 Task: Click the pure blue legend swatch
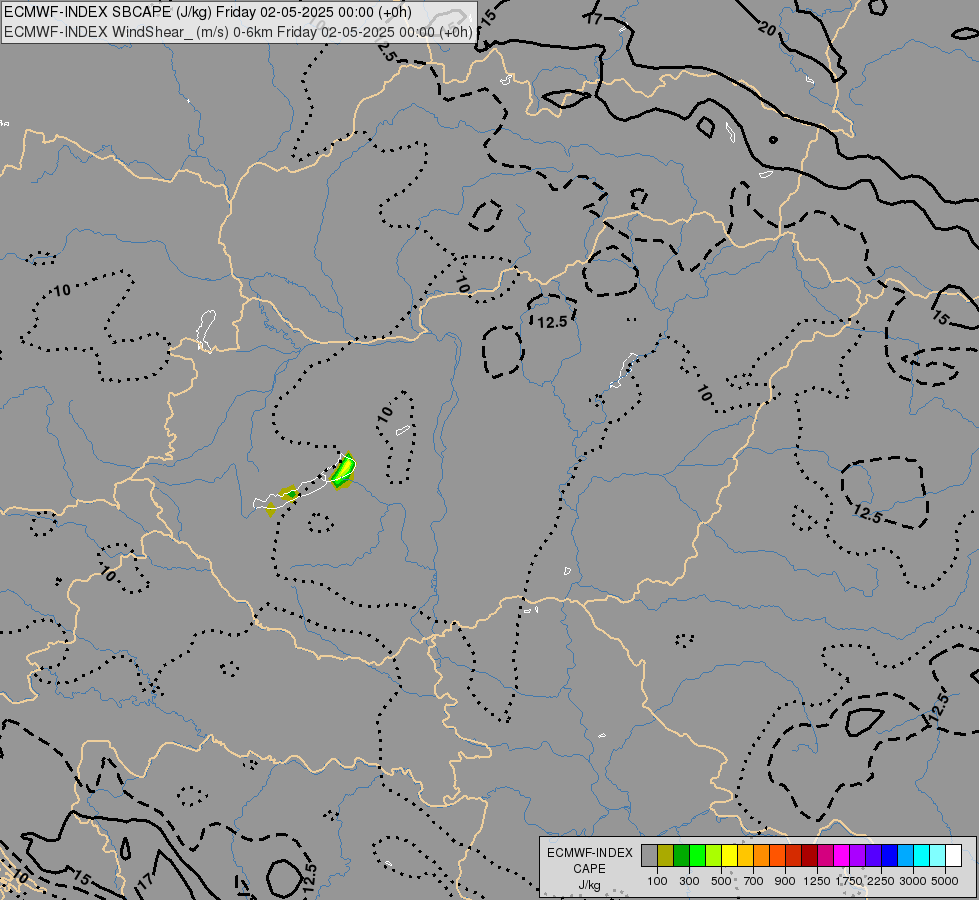point(890,855)
